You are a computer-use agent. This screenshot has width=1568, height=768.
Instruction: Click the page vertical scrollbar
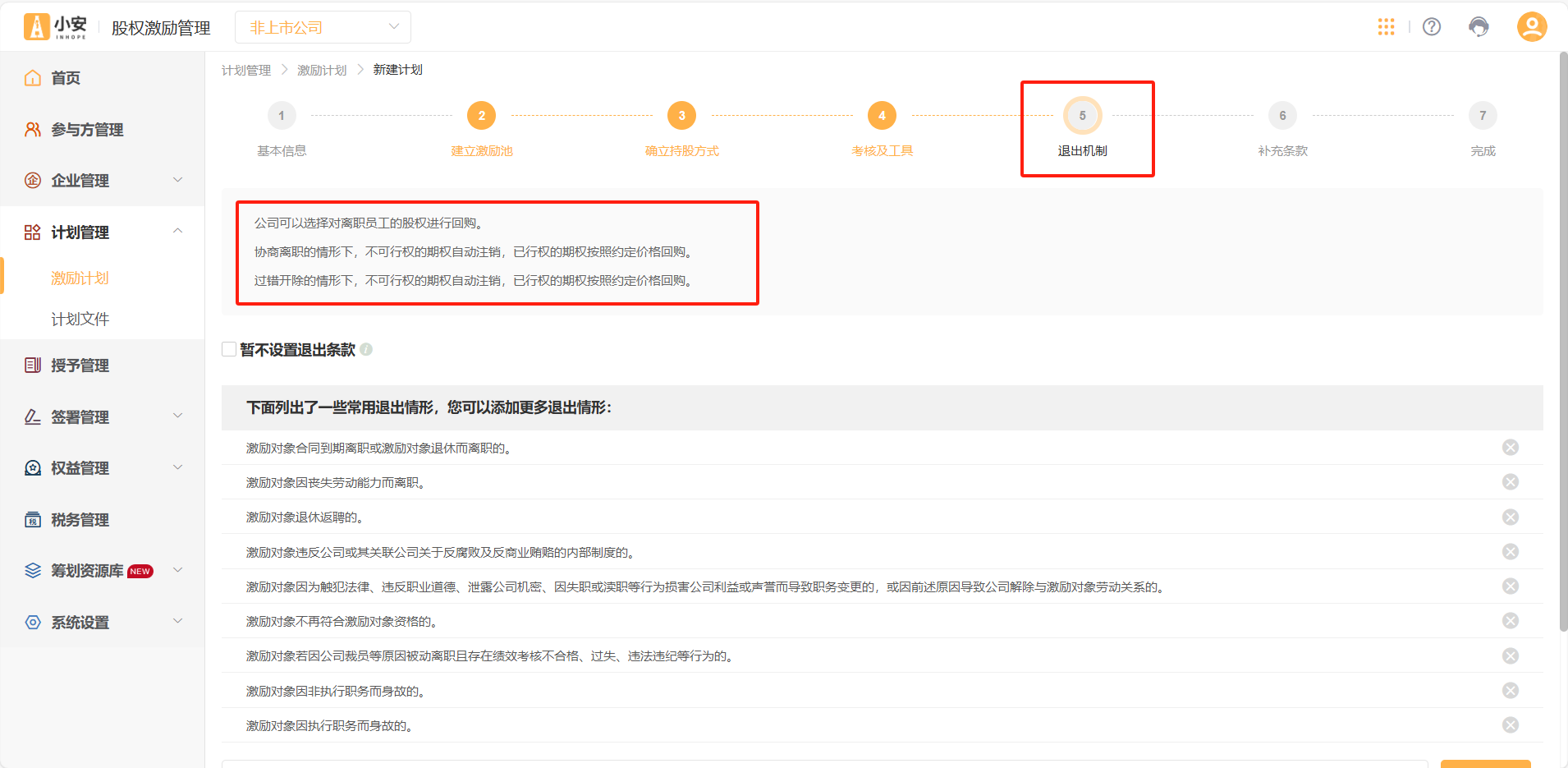coord(1563,341)
